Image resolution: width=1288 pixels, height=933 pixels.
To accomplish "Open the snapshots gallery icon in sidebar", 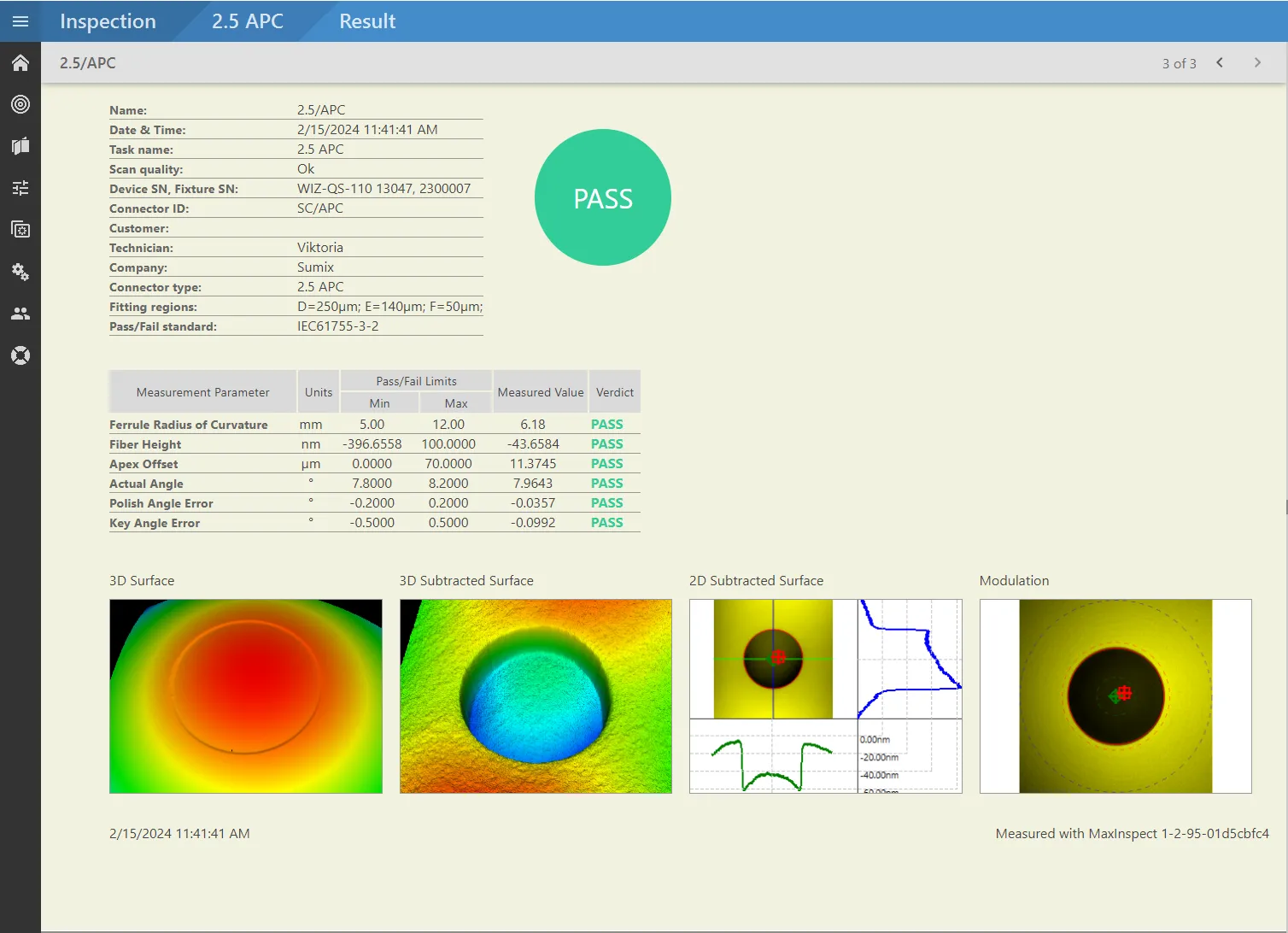I will tap(20, 229).
